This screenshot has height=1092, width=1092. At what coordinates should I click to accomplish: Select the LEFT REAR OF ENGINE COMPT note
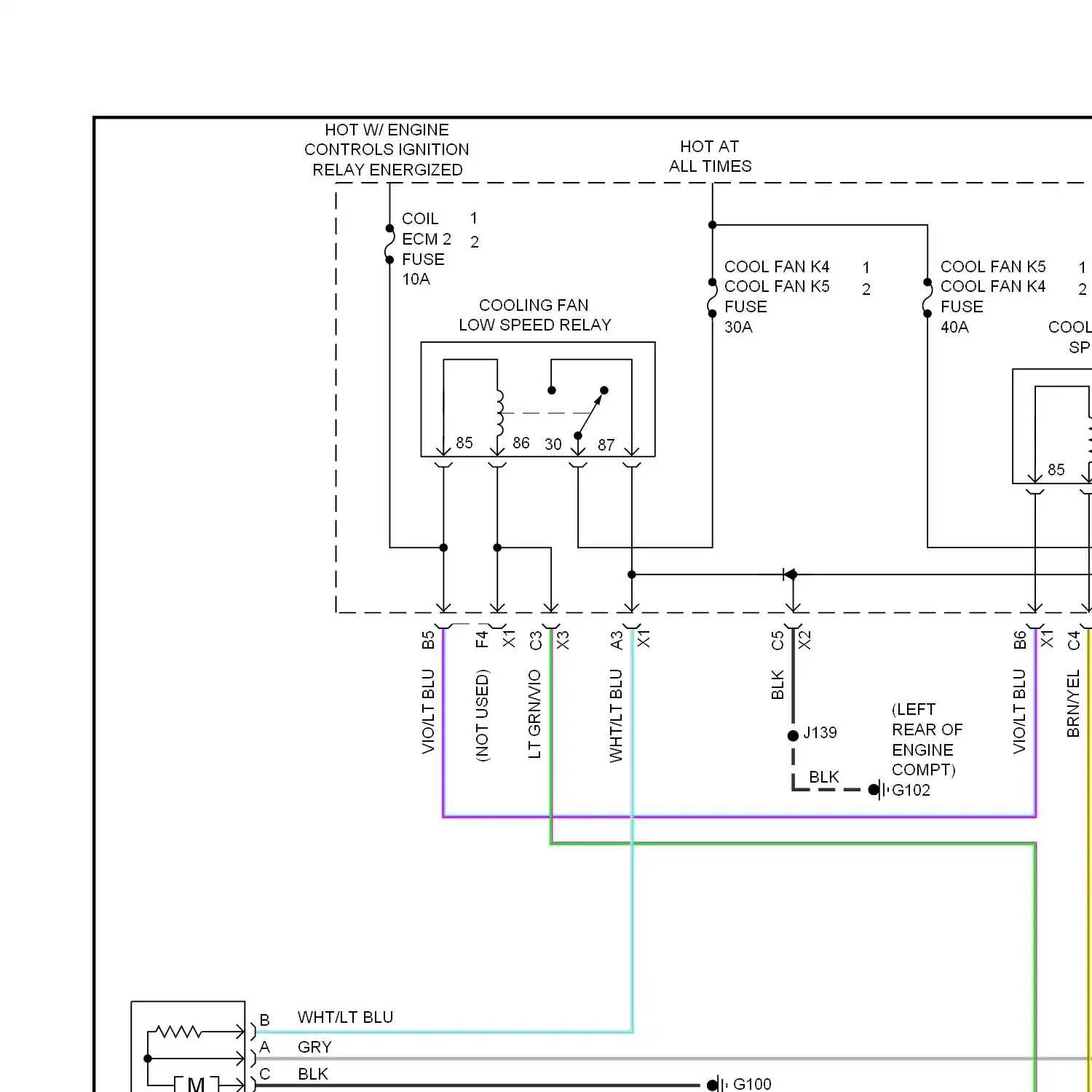927,740
